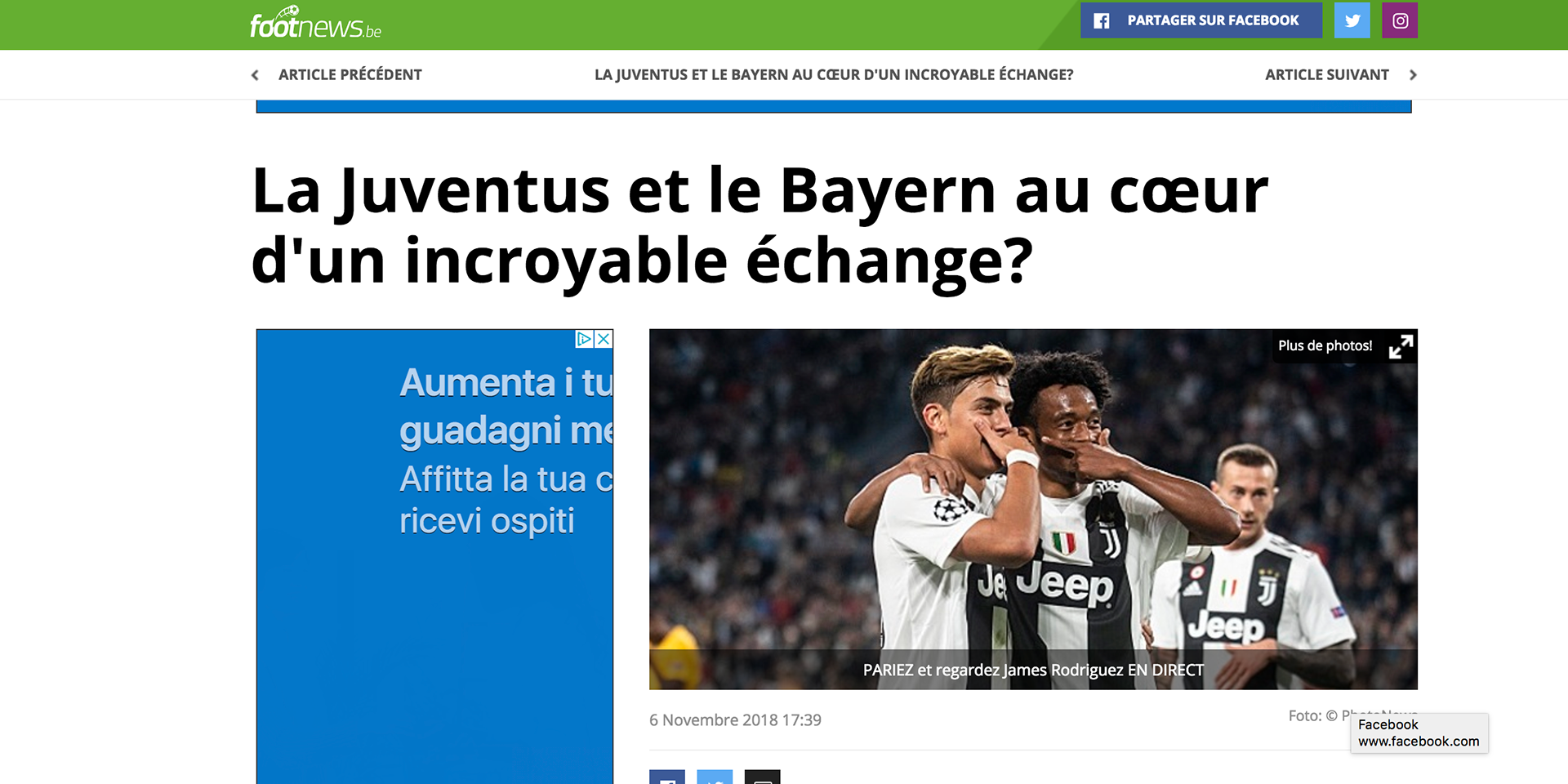Open the Instagram icon in header
This screenshot has width=1568, height=784.
pyautogui.click(x=1400, y=20)
